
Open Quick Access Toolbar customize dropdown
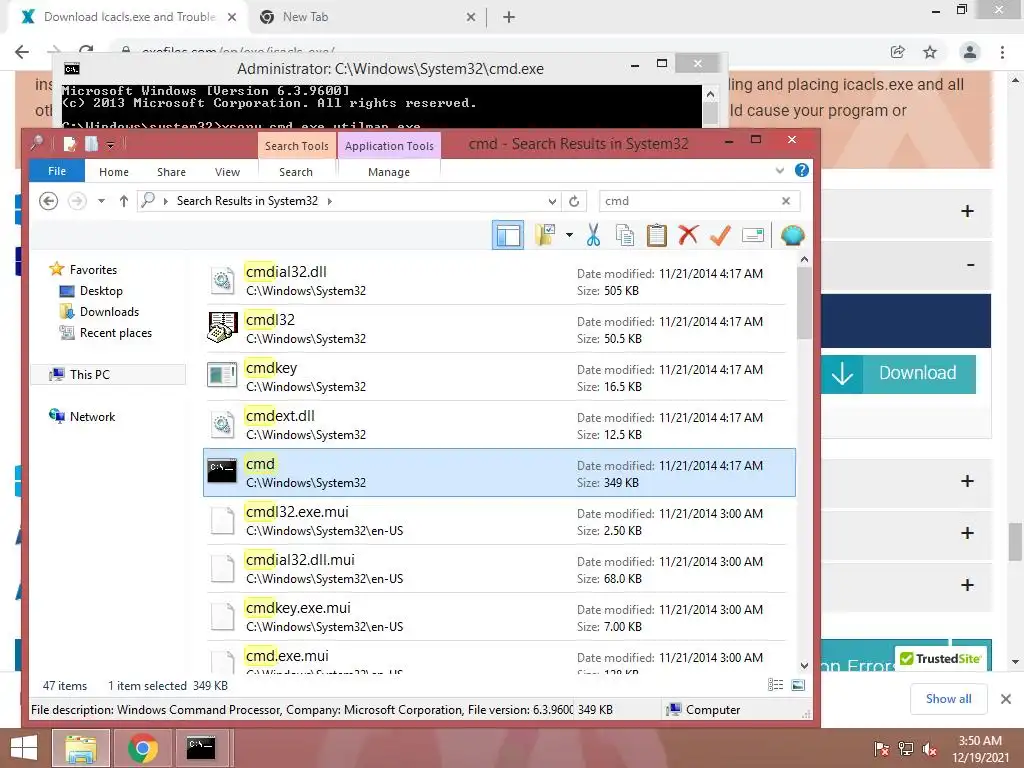click(x=110, y=144)
